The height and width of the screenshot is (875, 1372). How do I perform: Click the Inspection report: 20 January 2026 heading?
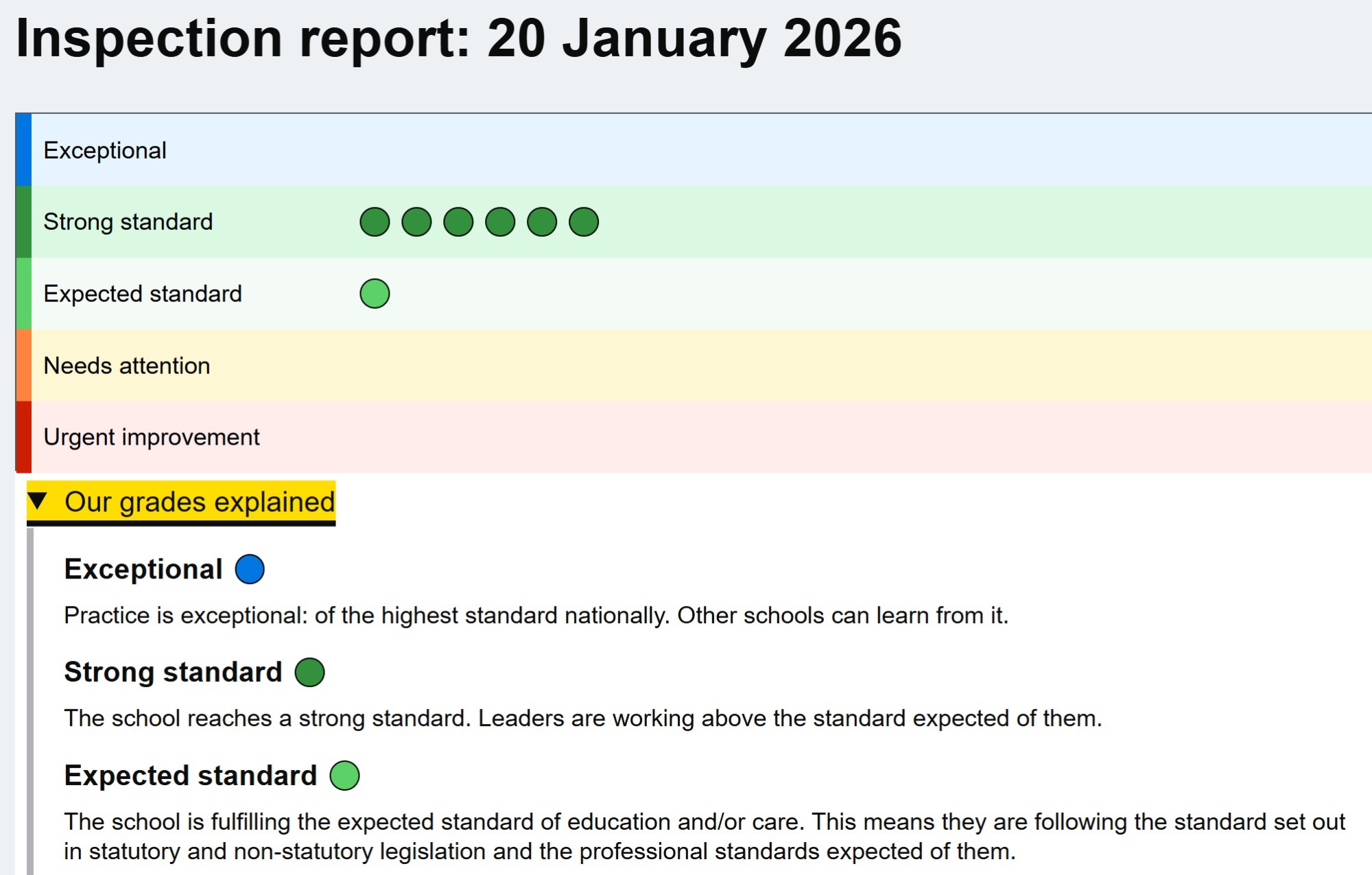[x=458, y=38]
